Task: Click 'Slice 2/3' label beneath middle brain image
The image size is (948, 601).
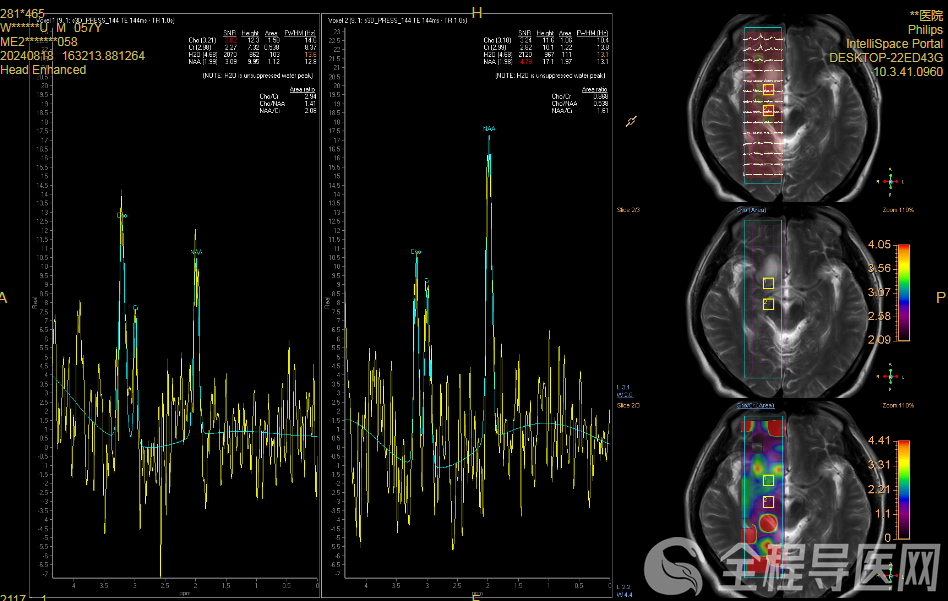Action: (628, 405)
